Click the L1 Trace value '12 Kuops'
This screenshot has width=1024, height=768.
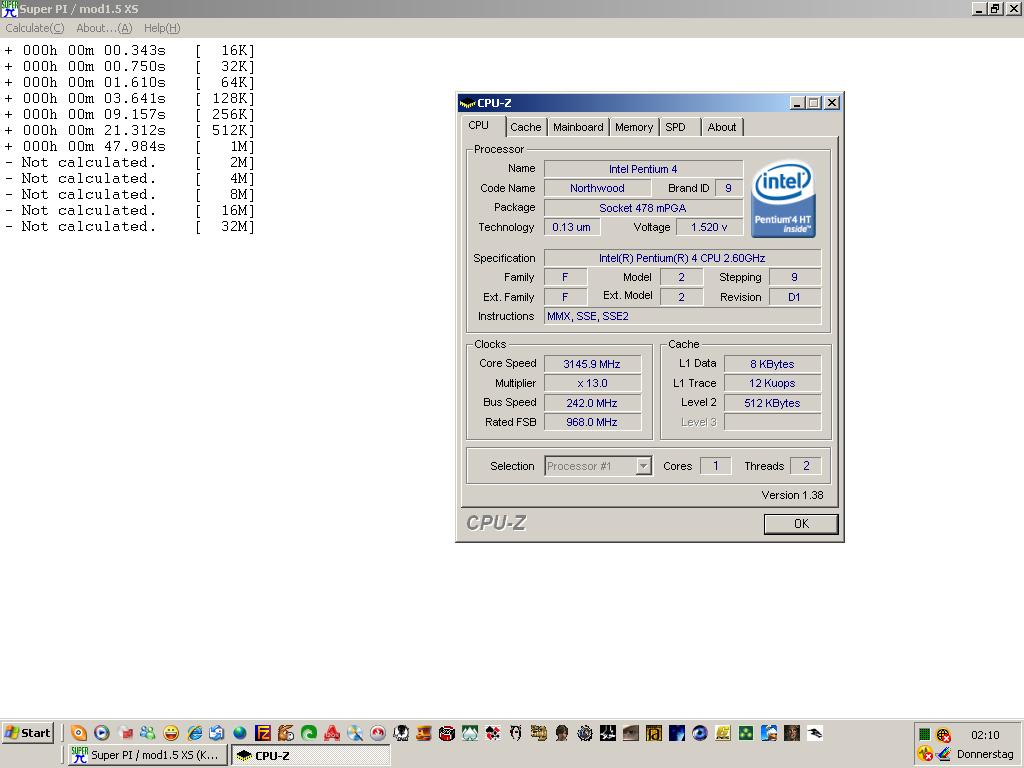(x=773, y=383)
